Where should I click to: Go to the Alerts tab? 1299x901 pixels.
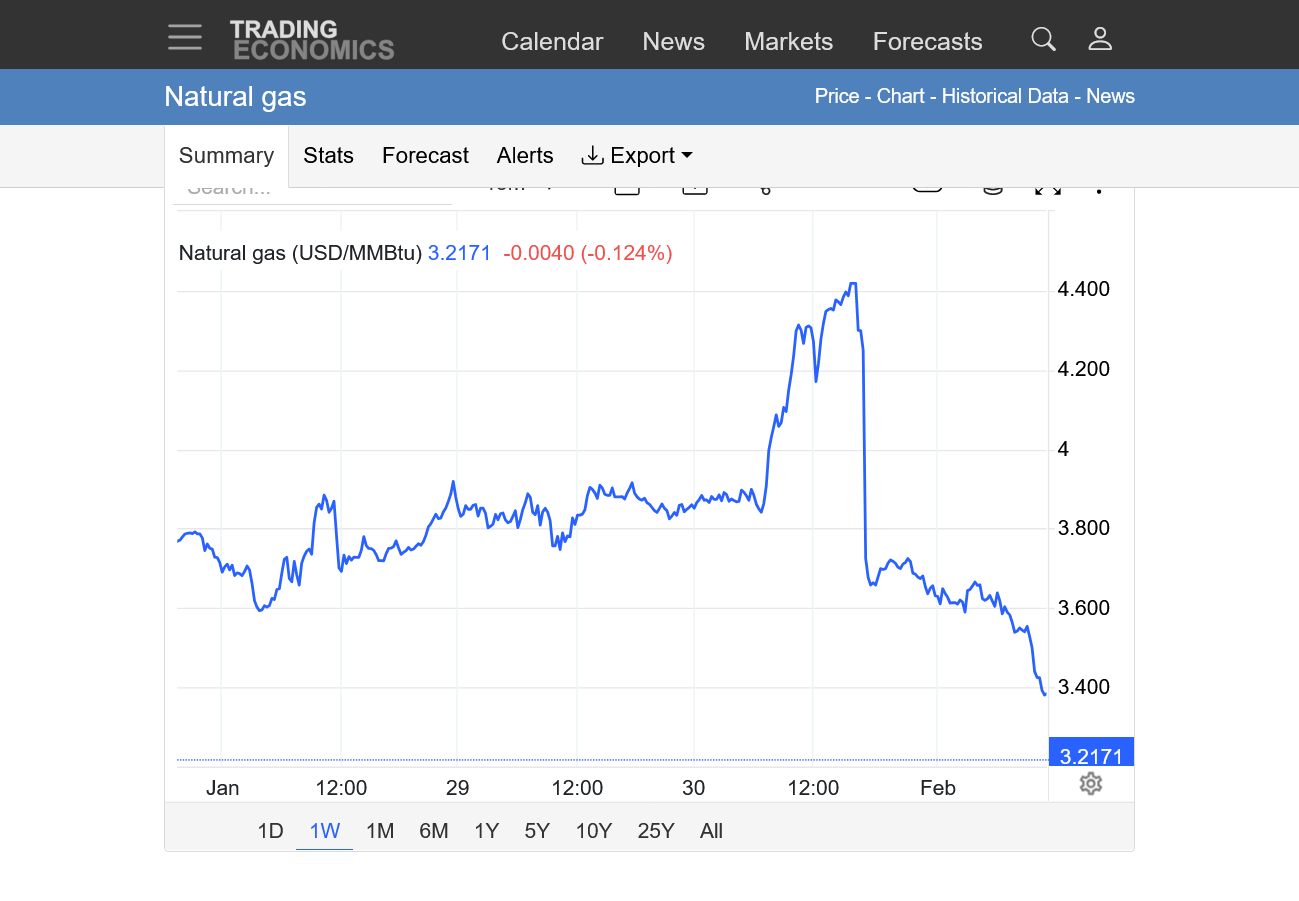point(524,156)
